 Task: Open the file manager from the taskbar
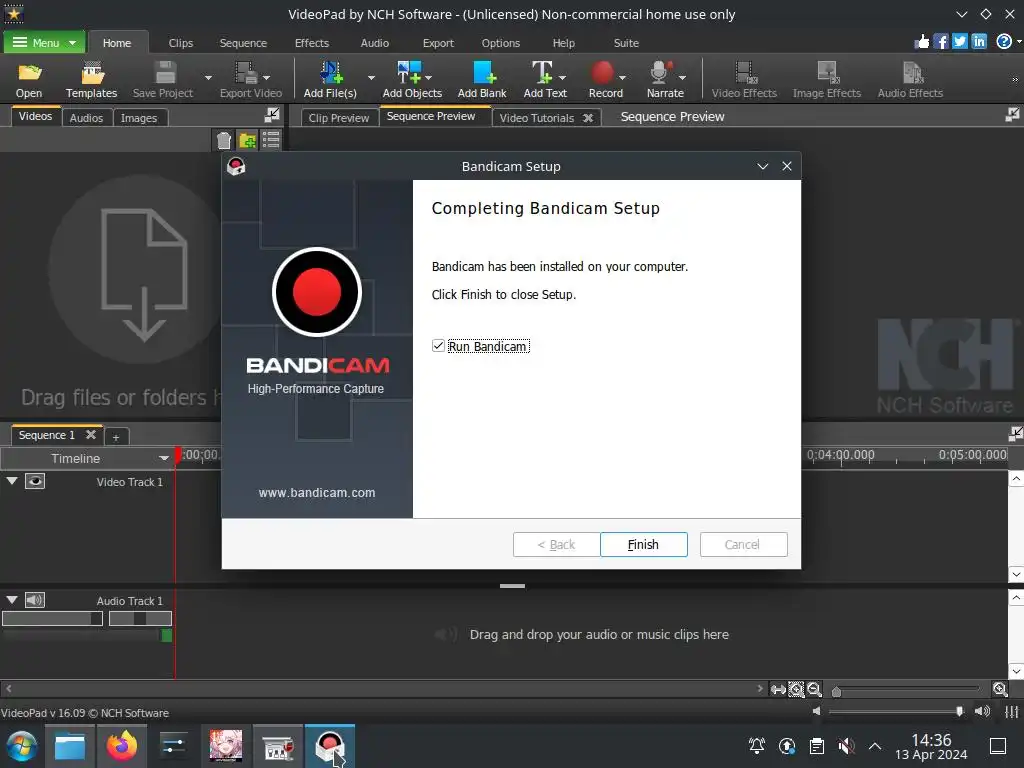(x=70, y=746)
